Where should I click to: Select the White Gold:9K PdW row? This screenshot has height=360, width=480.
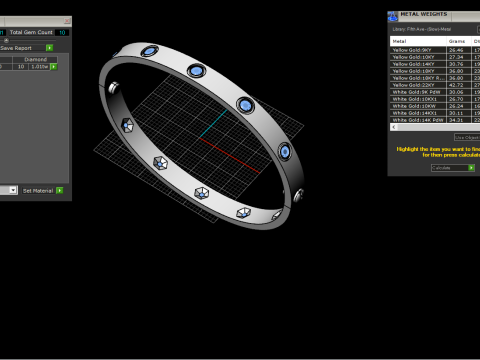click(435, 92)
